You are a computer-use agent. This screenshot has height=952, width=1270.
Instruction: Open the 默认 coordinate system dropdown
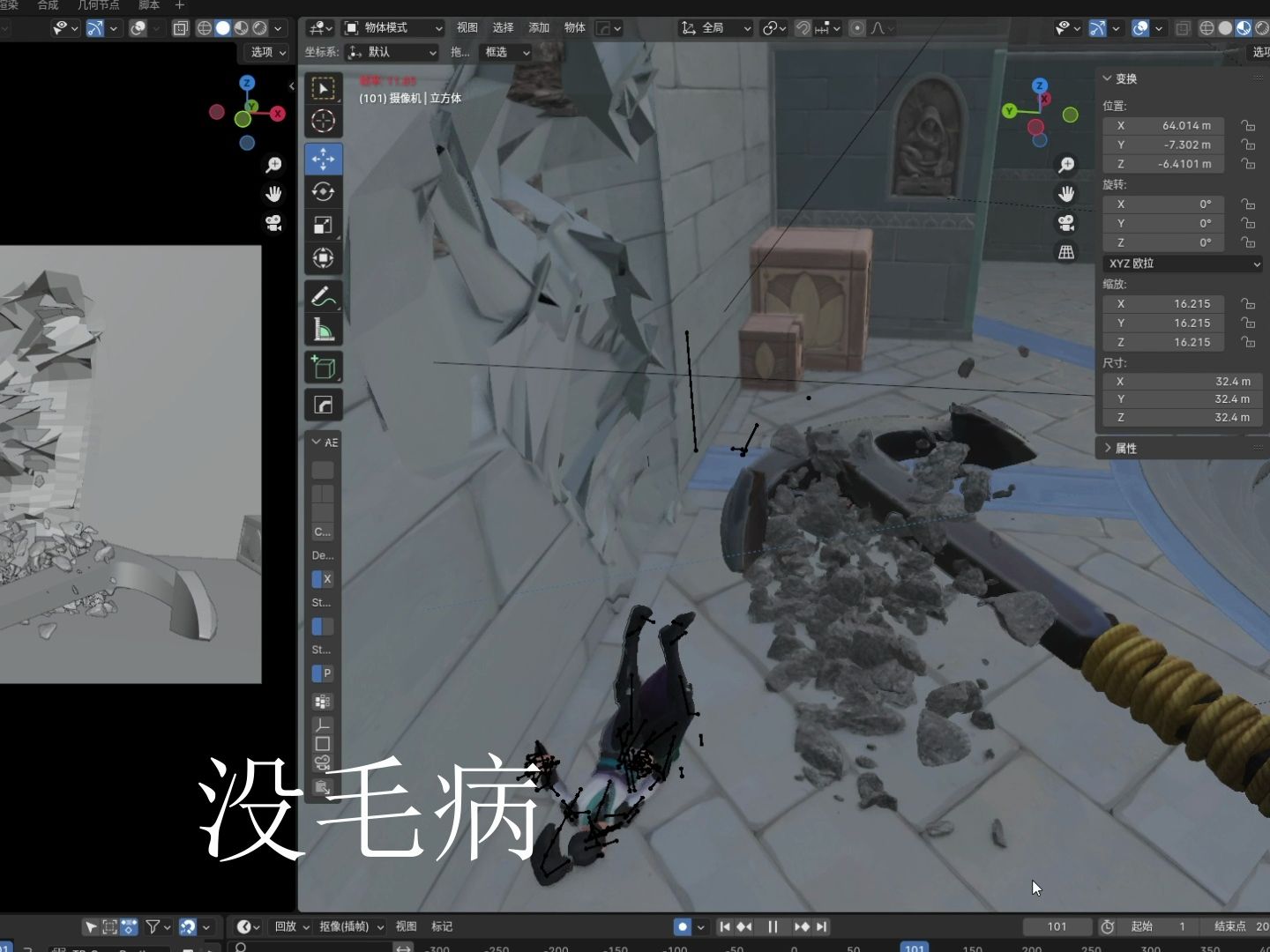click(x=392, y=52)
